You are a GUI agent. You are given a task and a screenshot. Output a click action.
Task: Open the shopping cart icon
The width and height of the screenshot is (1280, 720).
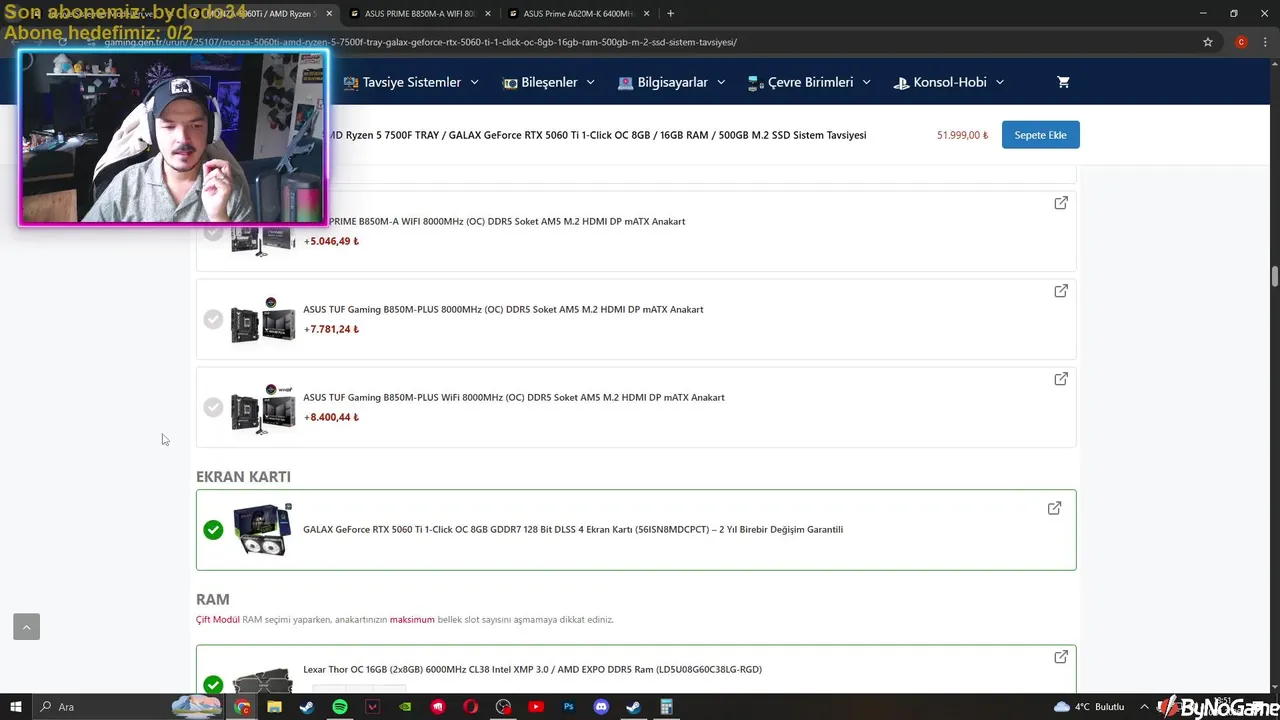(x=1063, y=82)
